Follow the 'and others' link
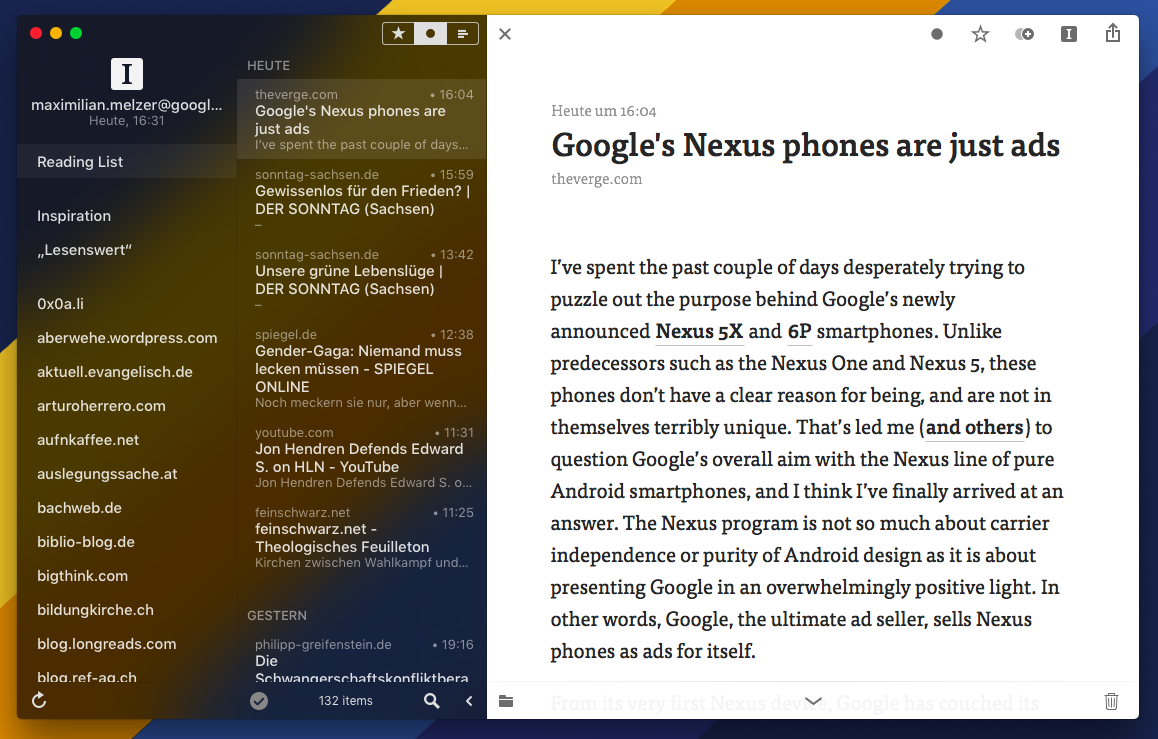1158x739 pixels. pyautogui.click(x=974, y=427)
